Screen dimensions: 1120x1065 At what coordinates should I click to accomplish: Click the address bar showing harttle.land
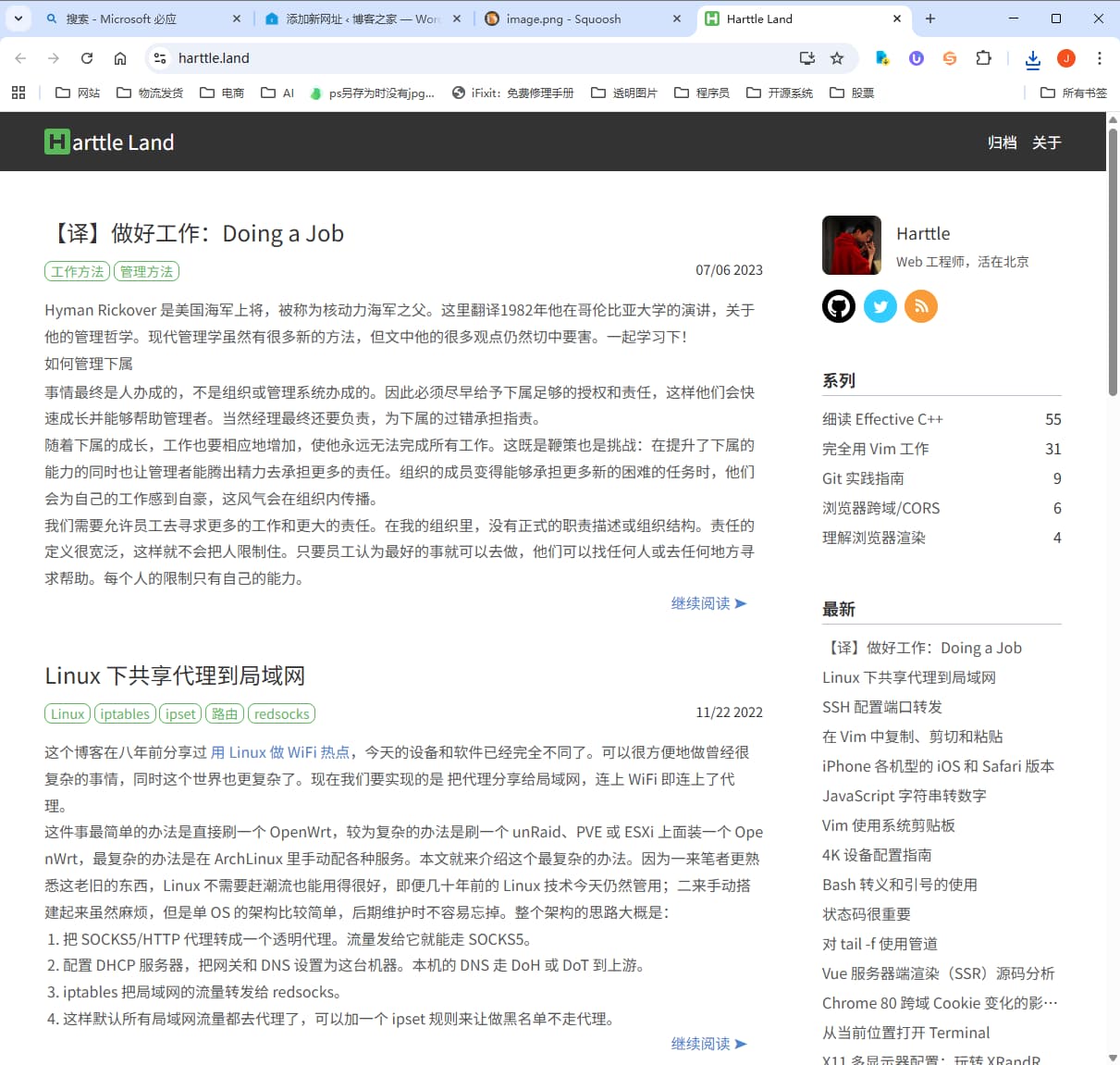coord(462,58)
